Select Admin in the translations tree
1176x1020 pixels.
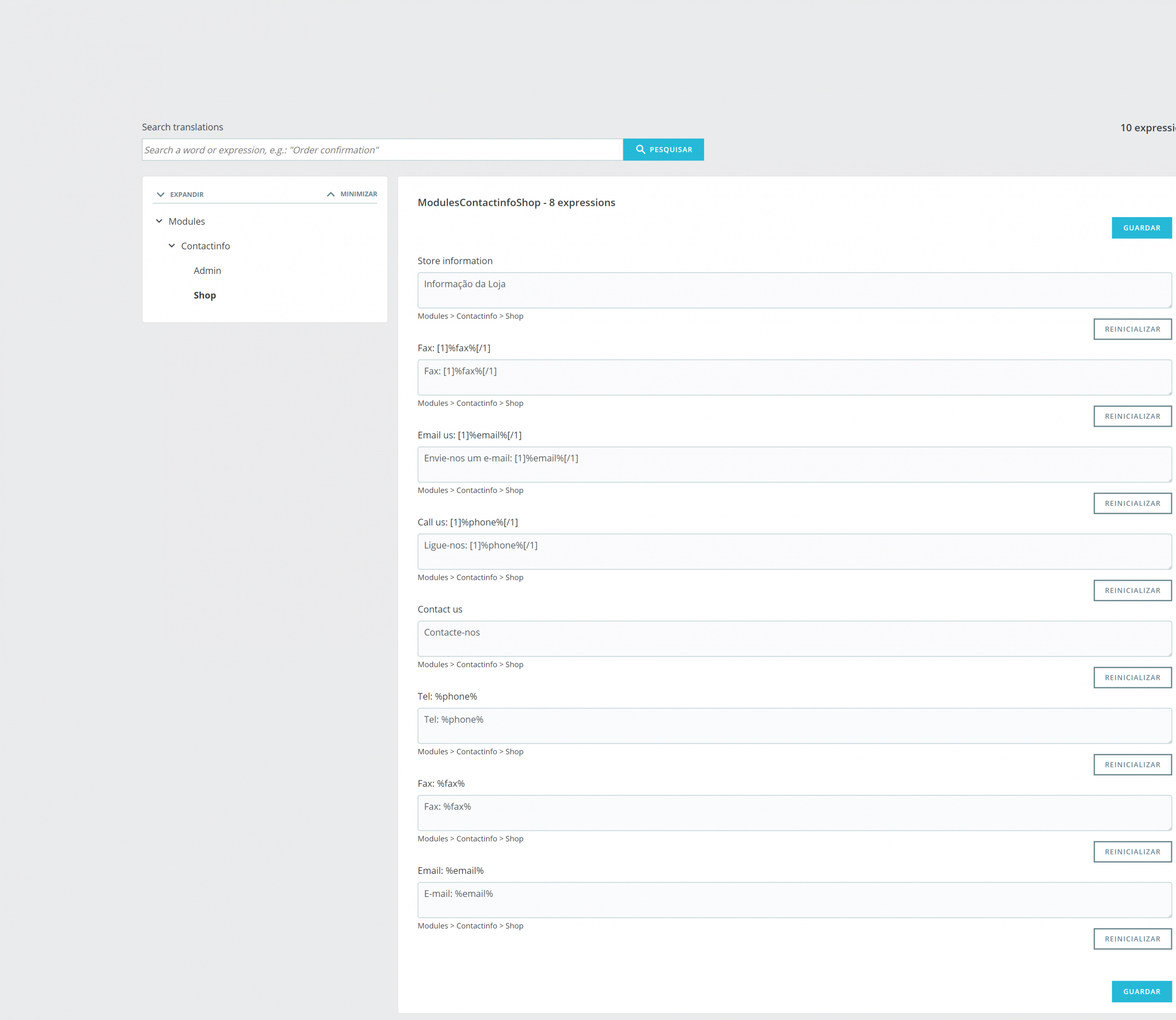[207, 271]
